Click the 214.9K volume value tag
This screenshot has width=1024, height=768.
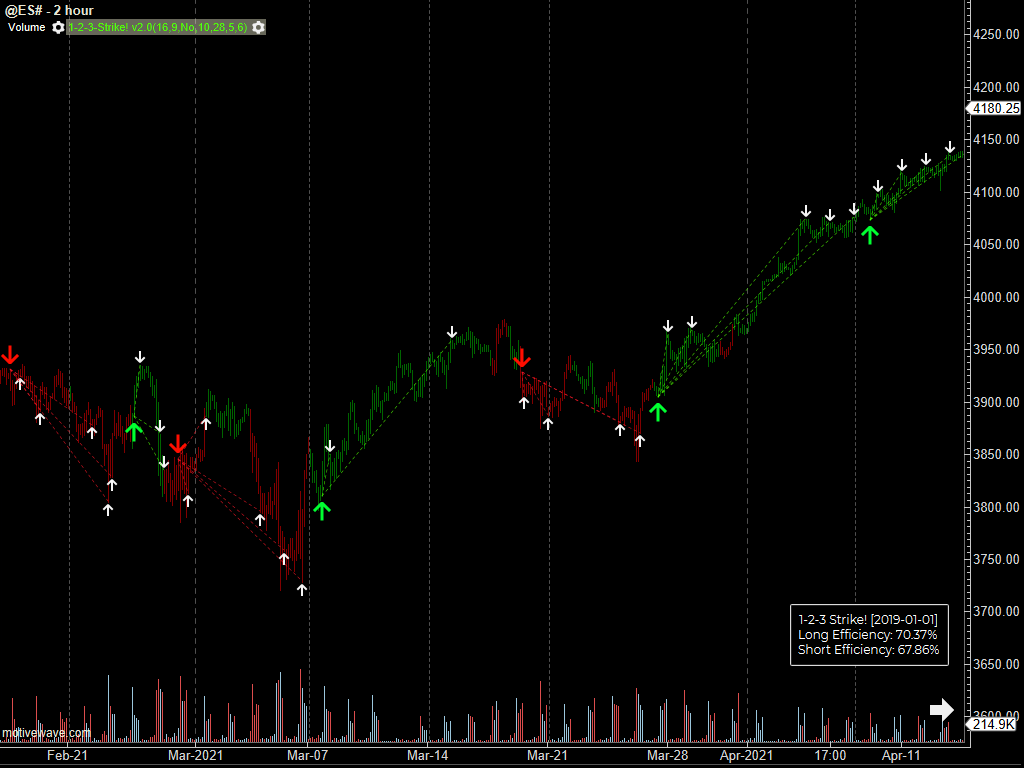click(x=994, y=724)
